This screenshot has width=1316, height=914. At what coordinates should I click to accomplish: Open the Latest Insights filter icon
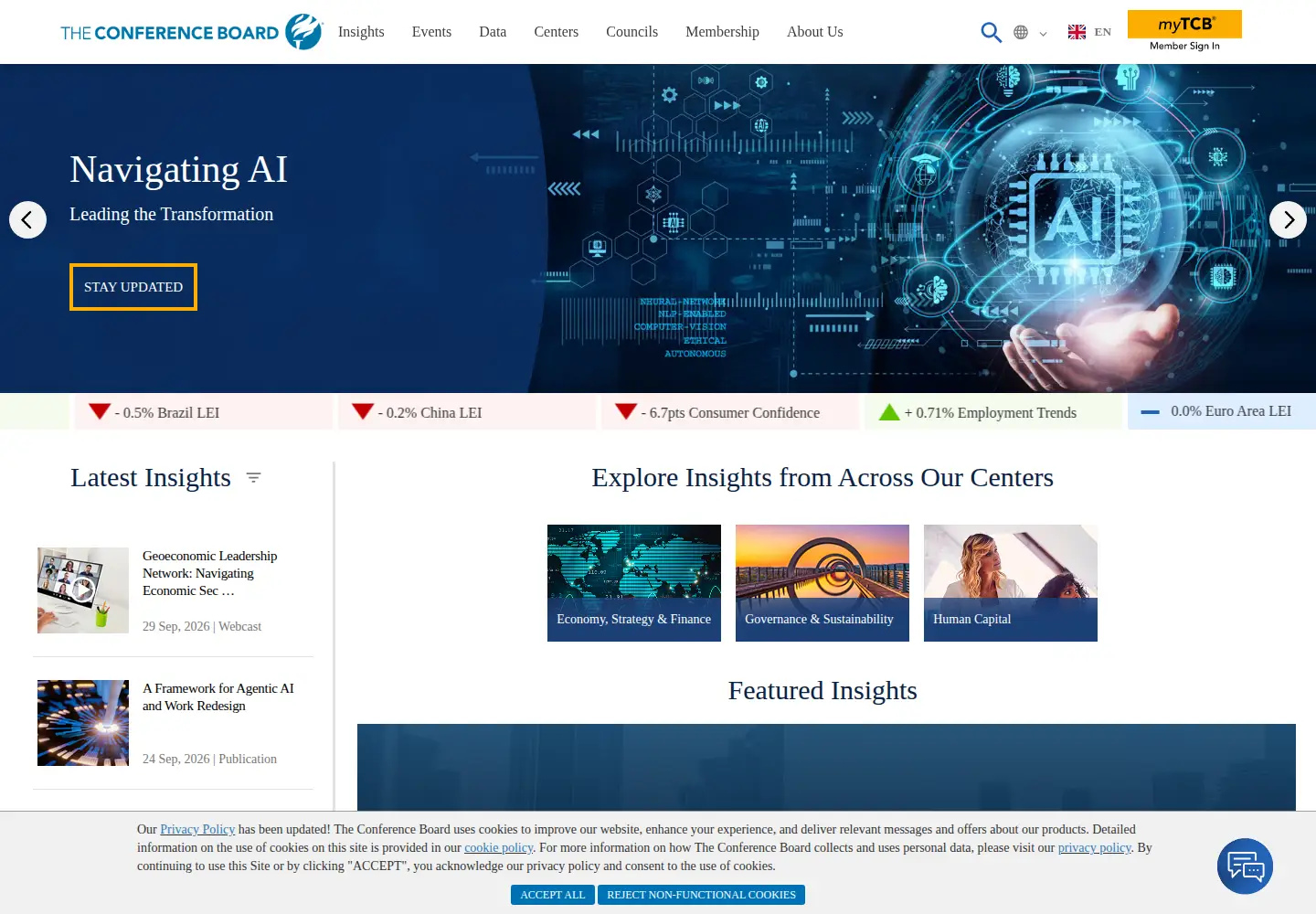[254, 477]
